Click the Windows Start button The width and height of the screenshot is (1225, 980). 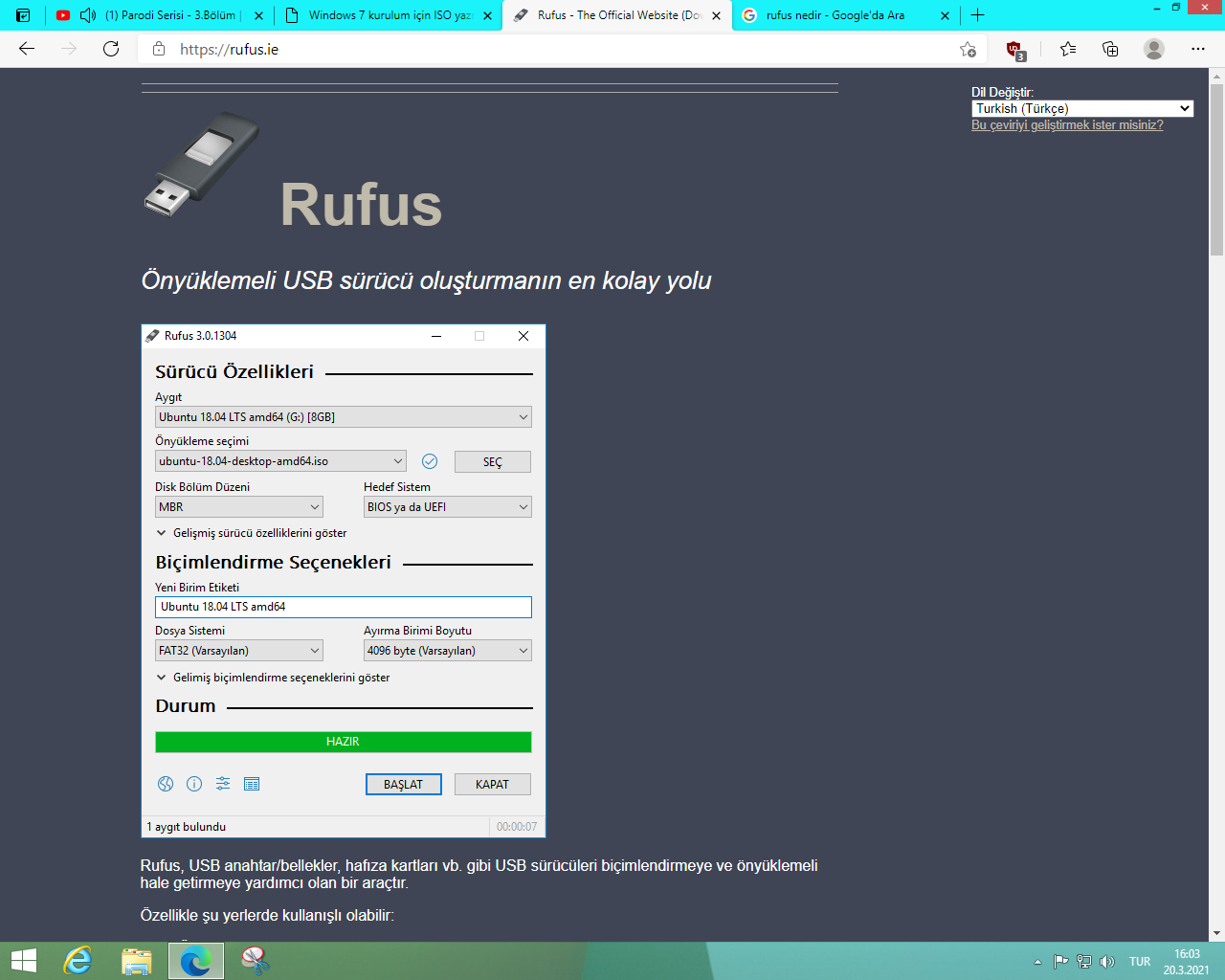[x=23, y=961]
